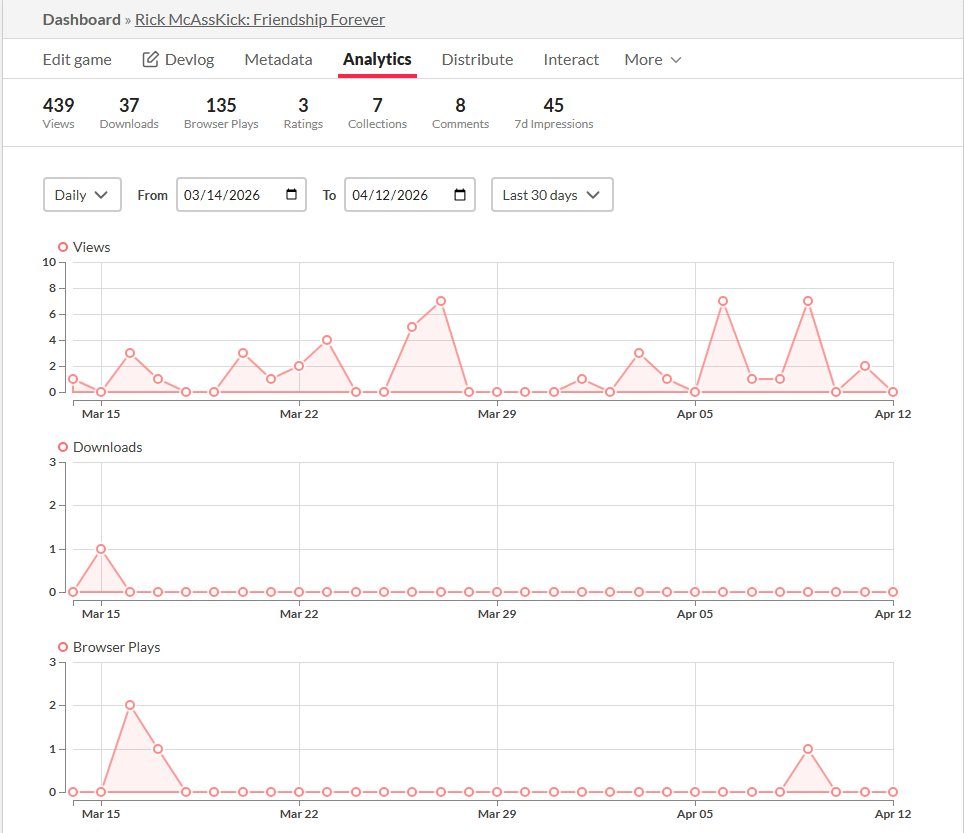Expand the More menu chevron
The width and height of the screenshot is (964, 833).
pyautogui.click(x=678, y=60)
